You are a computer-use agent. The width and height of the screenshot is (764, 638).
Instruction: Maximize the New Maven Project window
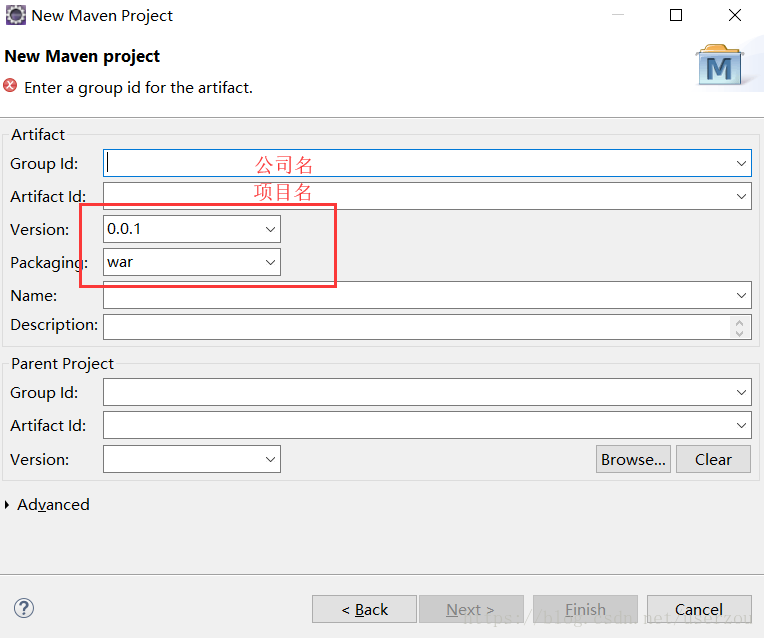point(676,15)
